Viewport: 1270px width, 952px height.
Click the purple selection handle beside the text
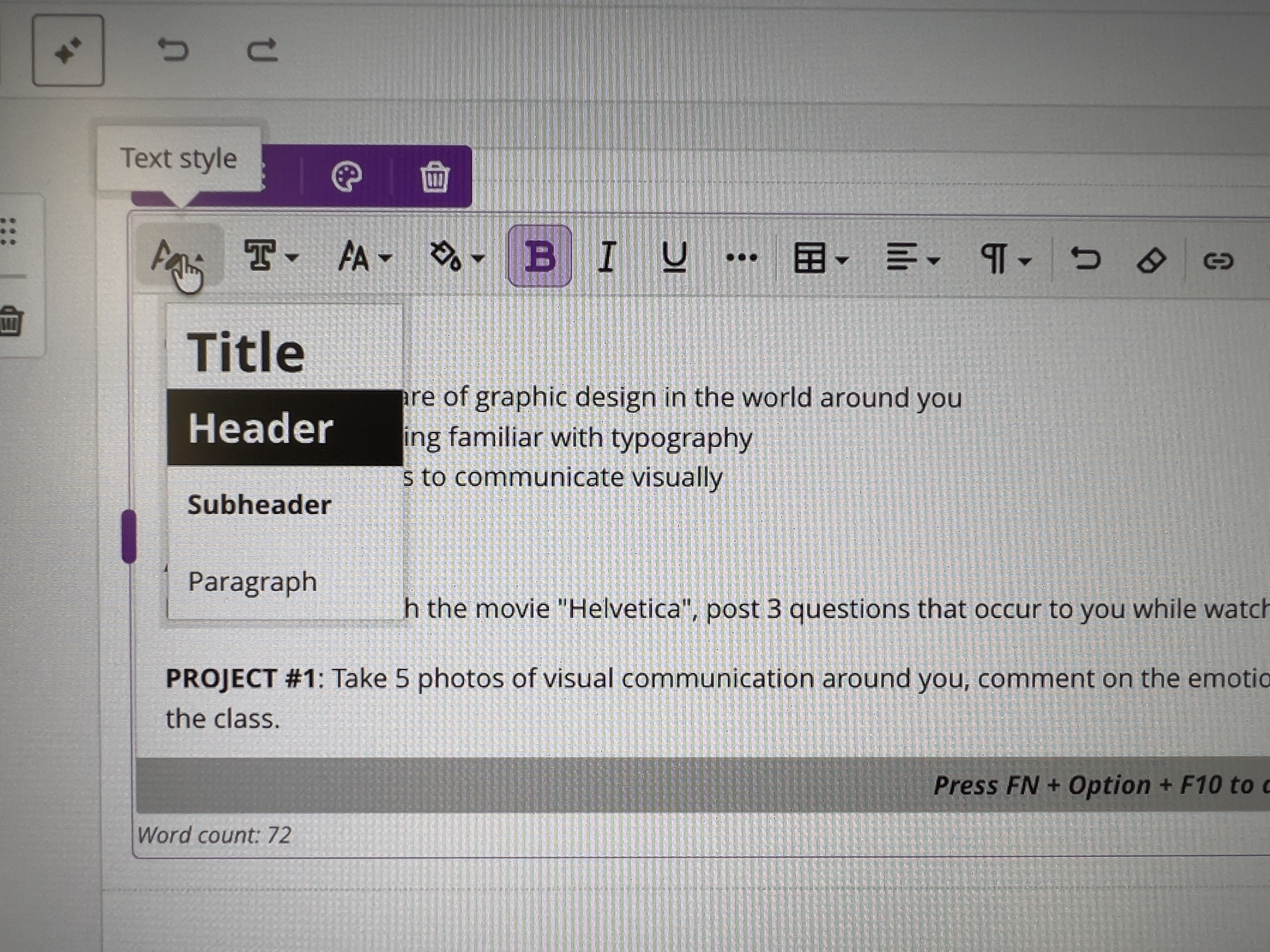pyautogui.click(x=129, y=536)
